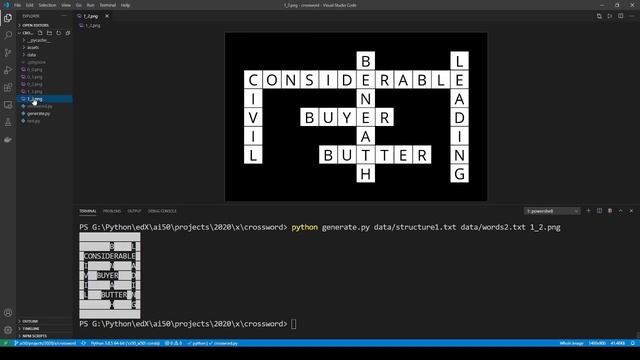Switch to the Problems panel tab

pos(112,211)
